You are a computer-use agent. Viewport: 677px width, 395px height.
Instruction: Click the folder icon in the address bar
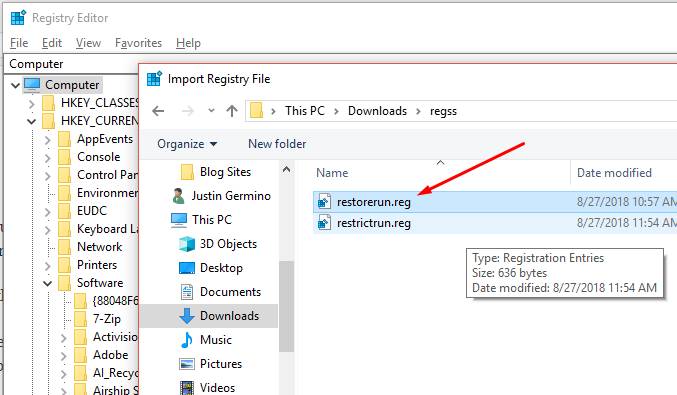[x=256, y=111]
